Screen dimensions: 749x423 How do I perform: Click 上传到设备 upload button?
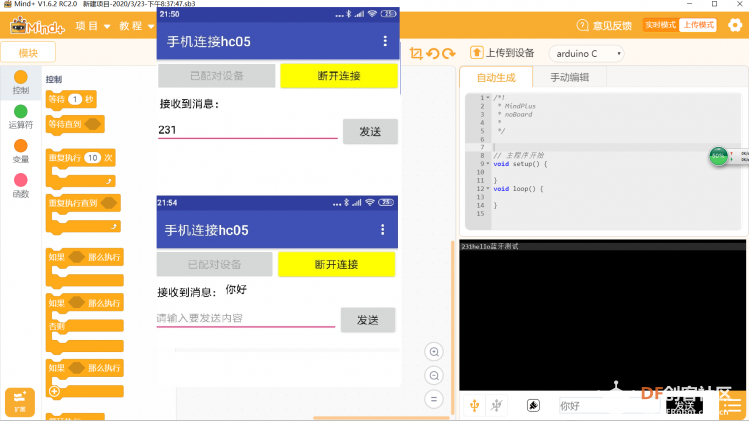[x=502, y=53]
